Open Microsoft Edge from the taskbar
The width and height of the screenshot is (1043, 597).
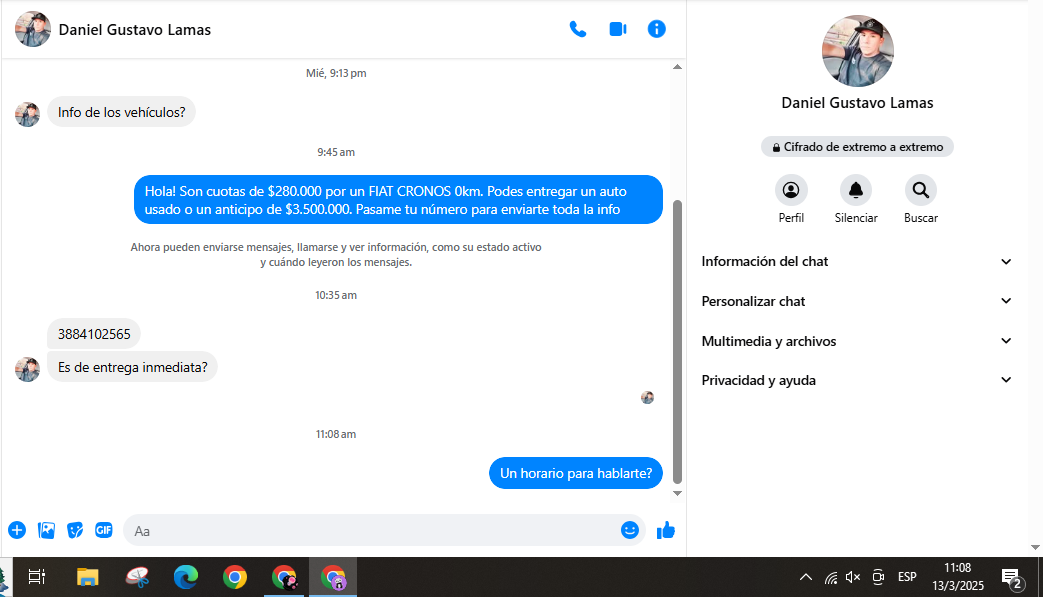[186, 577]
